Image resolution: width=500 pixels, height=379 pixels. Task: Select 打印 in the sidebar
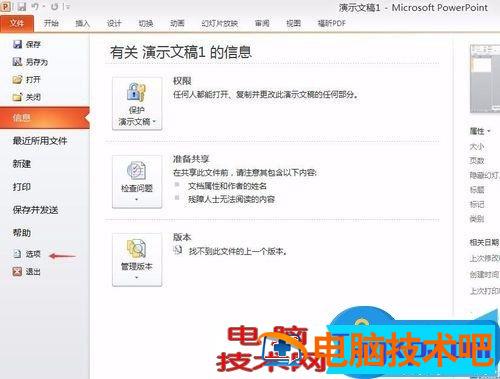click(22, 187)
